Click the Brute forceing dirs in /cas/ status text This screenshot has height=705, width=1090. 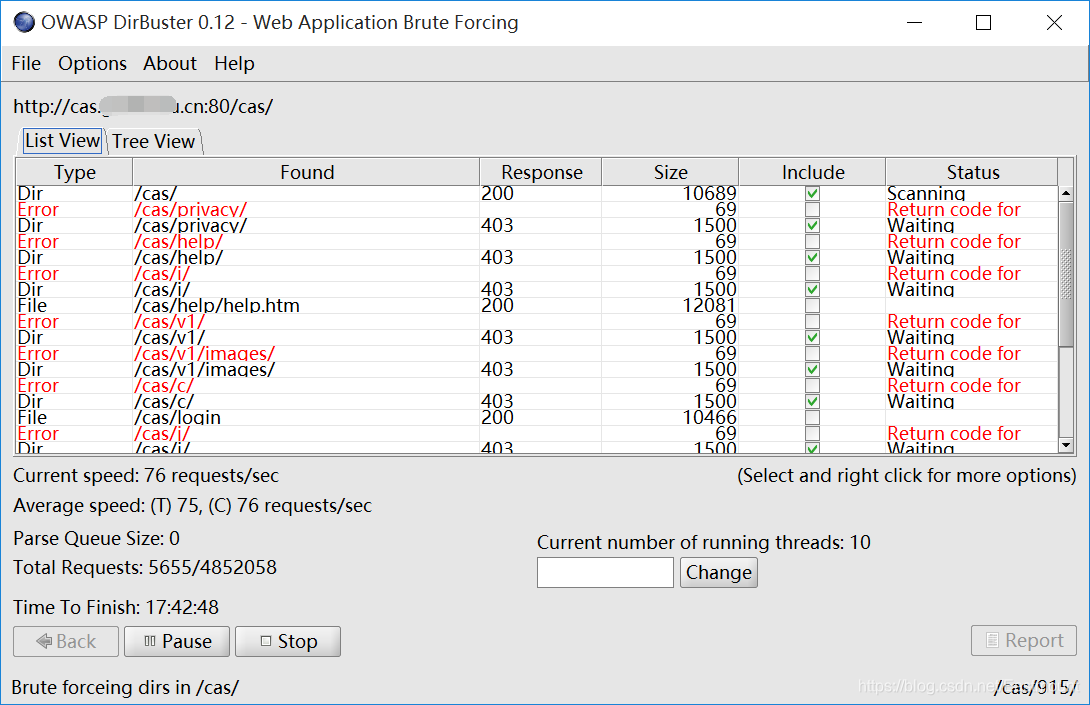point(125,687)
